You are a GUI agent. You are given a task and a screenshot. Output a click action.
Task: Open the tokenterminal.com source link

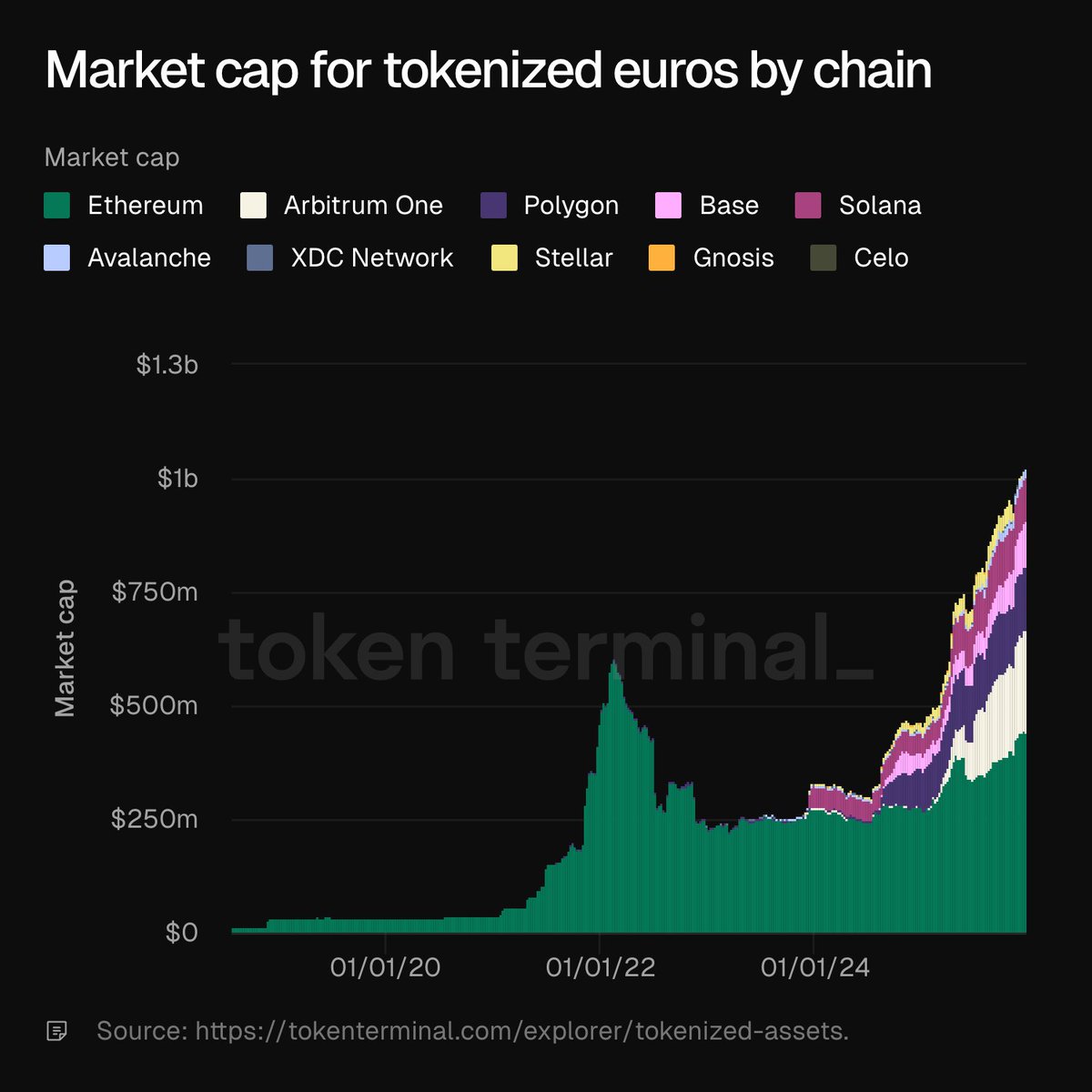coord(521,1031)
